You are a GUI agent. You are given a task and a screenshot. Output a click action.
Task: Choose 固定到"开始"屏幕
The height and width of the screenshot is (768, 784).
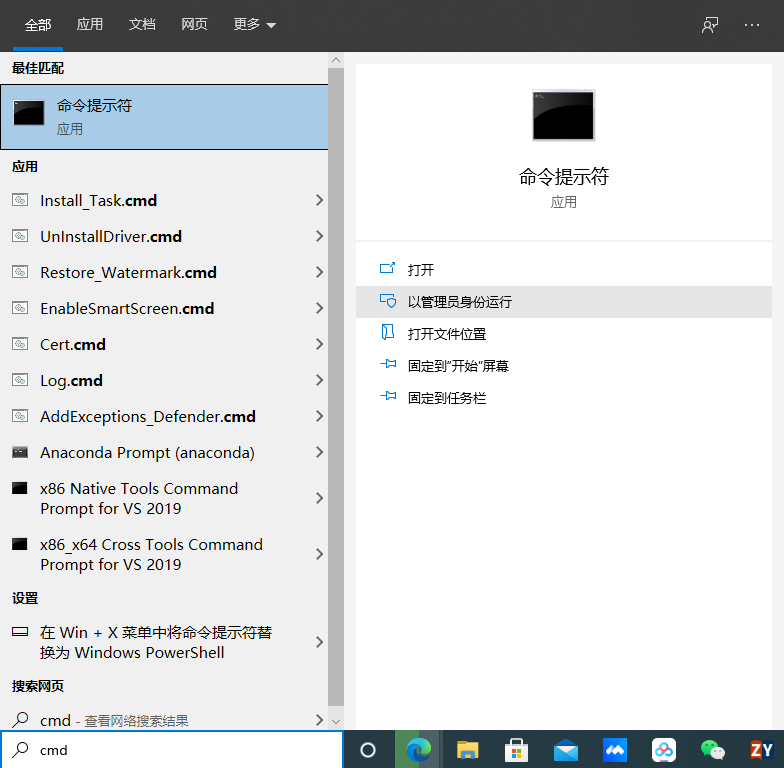coord(564,366)
